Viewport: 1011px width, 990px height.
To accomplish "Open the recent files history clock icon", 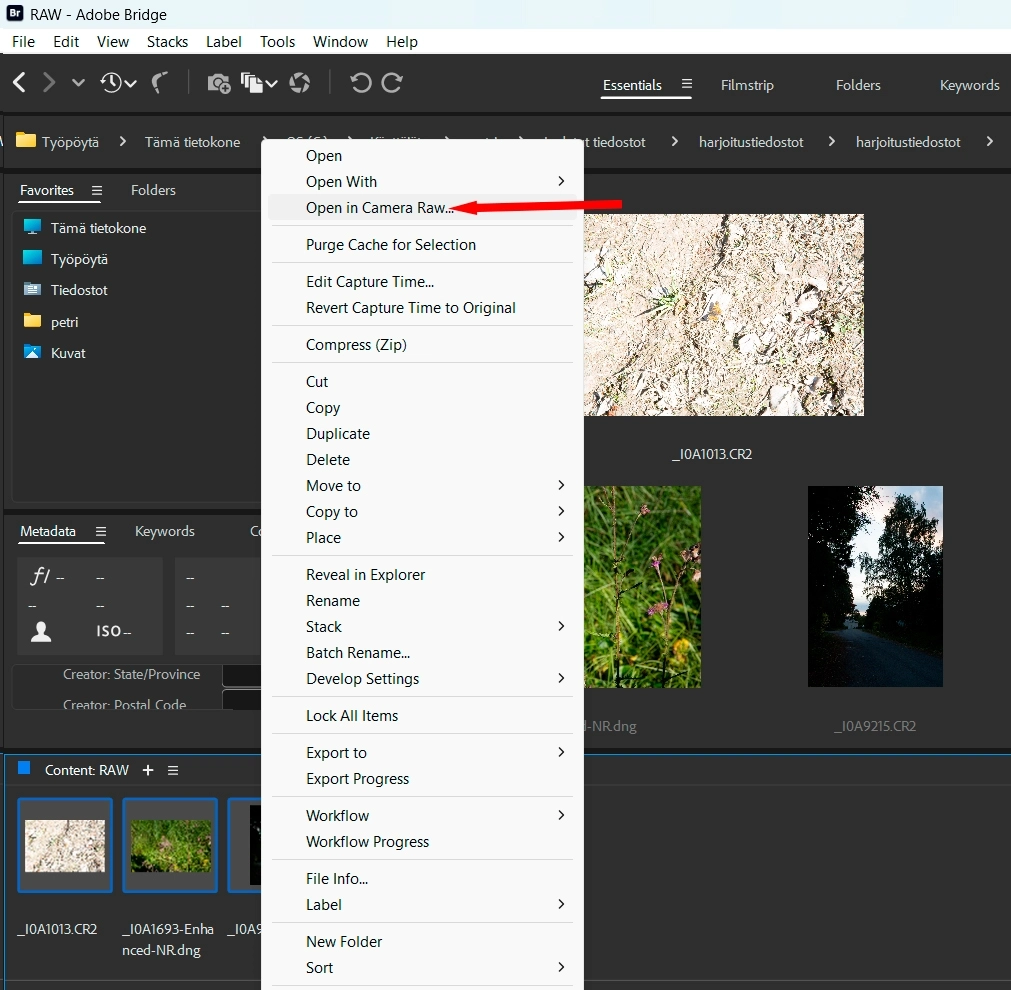I will point(111,83).
